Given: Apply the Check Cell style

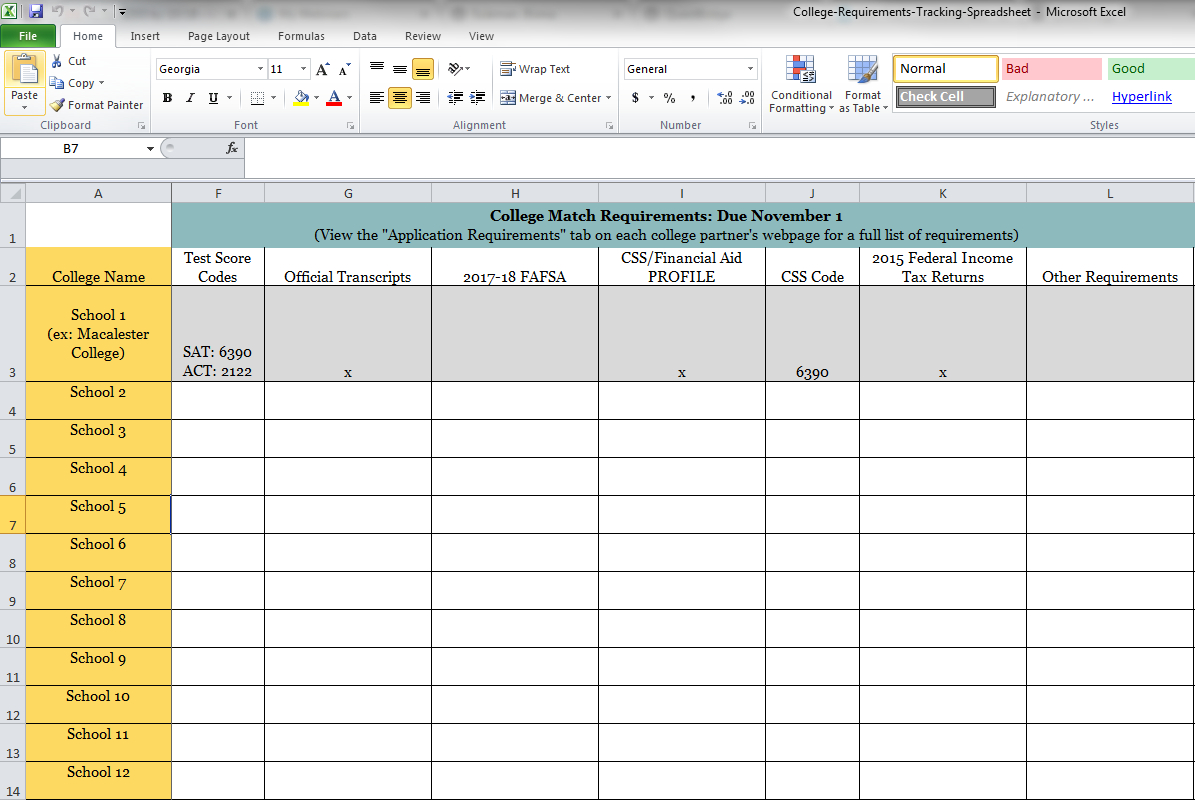Looking at the screenshot, I should (945, 97).
